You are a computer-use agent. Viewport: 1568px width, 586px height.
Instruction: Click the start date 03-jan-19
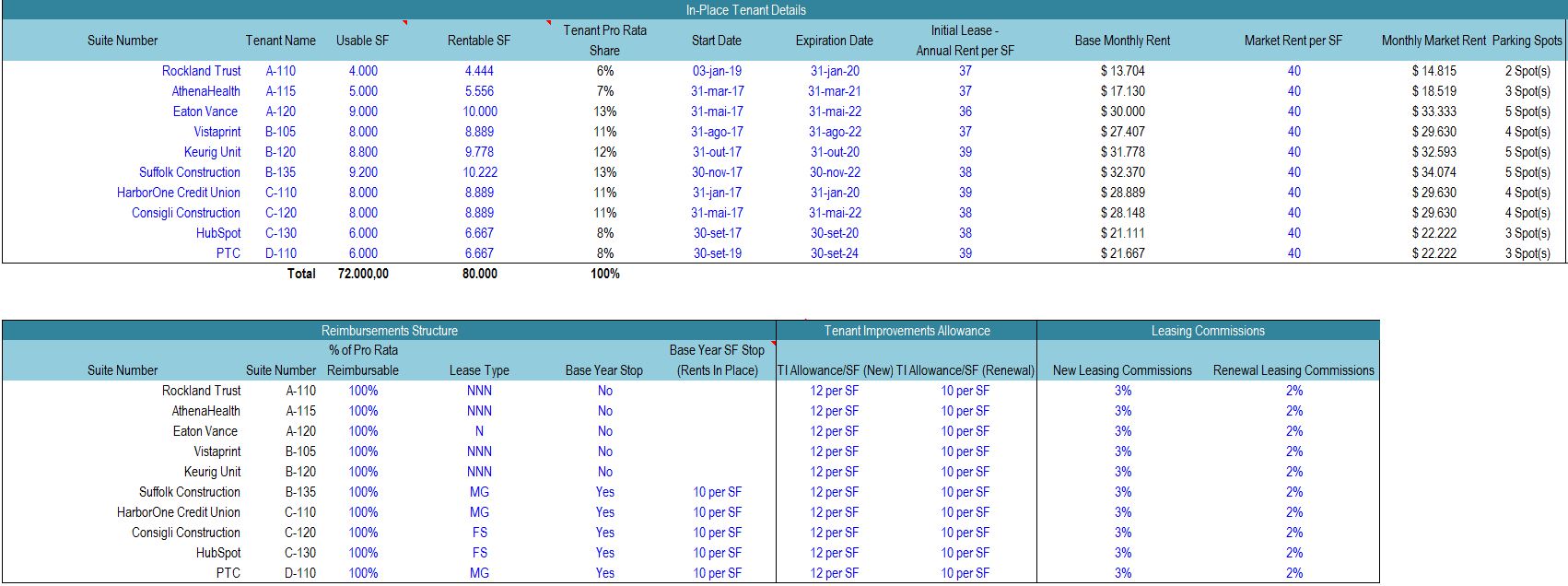717,71
